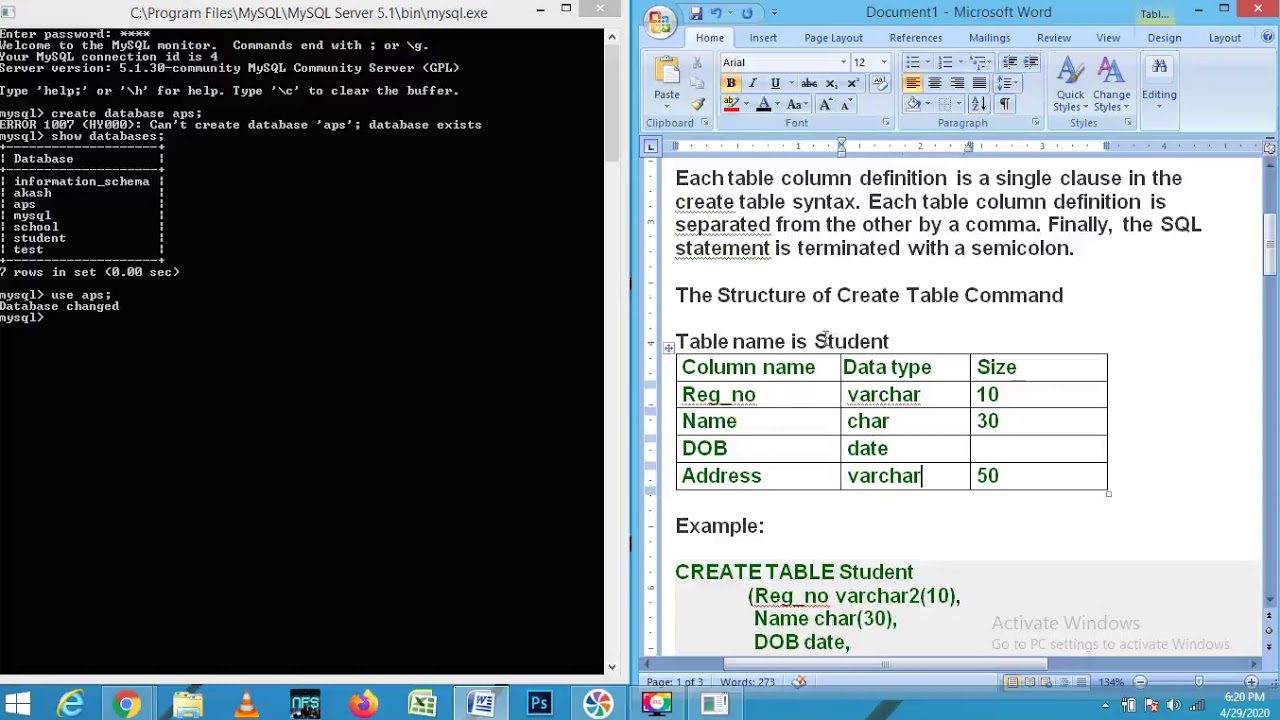This screenshot has width=1280, height=720.
Task: Switch to the Insert ribbon tab
Action: [763, 38]
